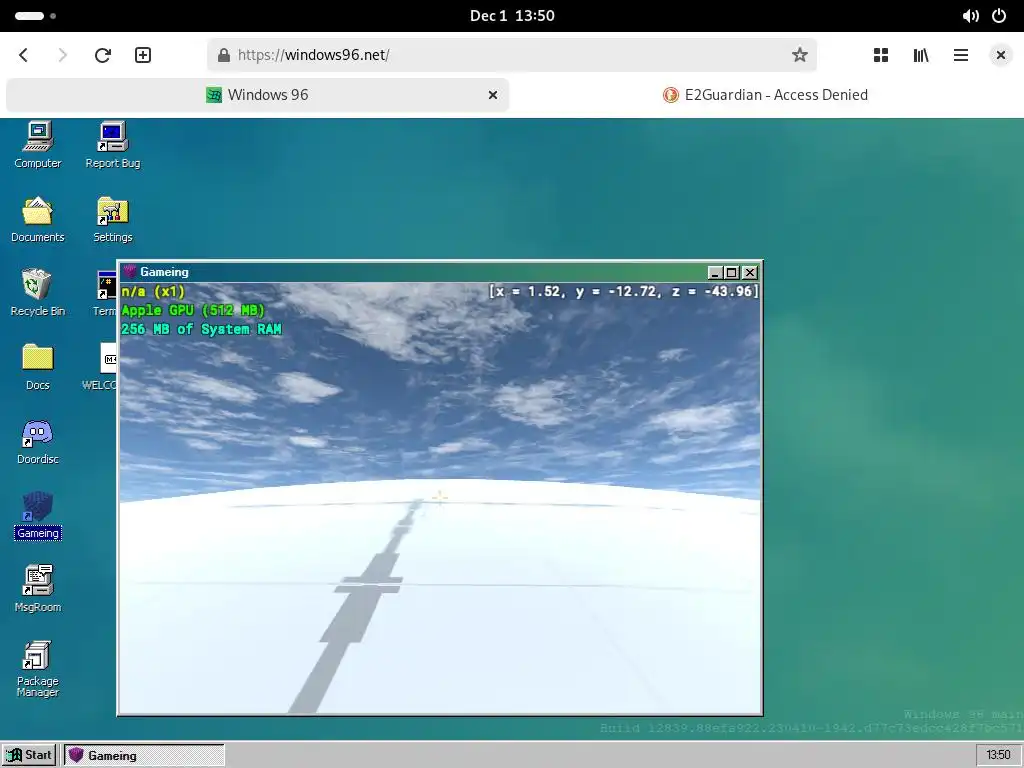Open the browser library/bookmarks panel
Viewport: 1024px width, 768px height.
[x=921, y=55]
